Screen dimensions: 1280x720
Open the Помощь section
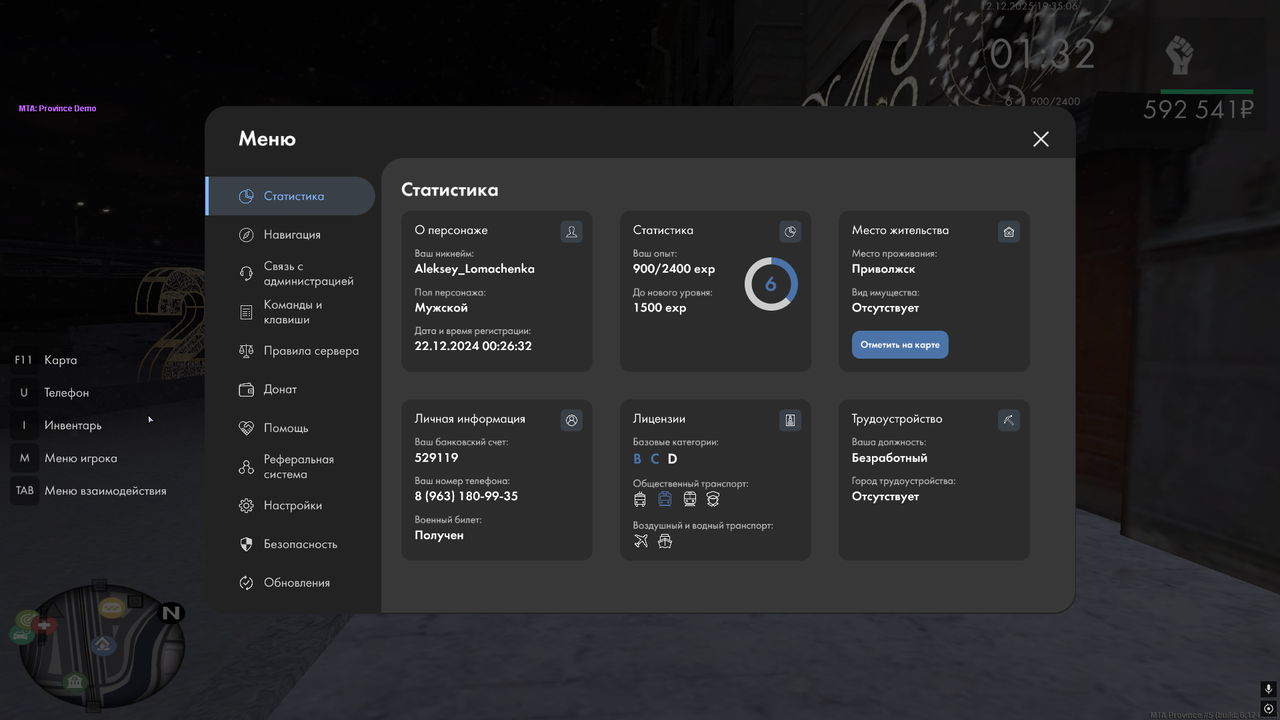290,428
